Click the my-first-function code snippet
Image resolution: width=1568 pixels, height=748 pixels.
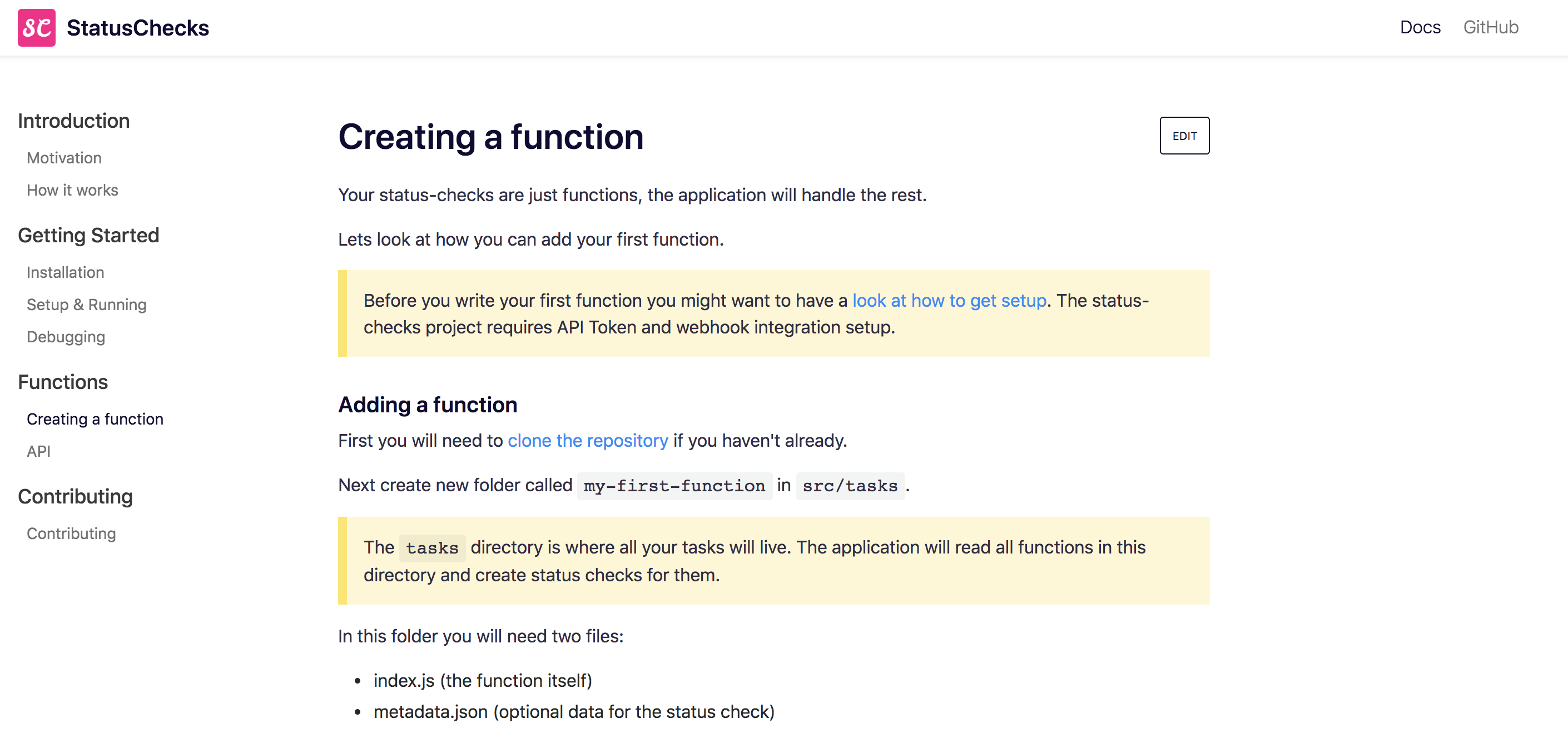674,486
